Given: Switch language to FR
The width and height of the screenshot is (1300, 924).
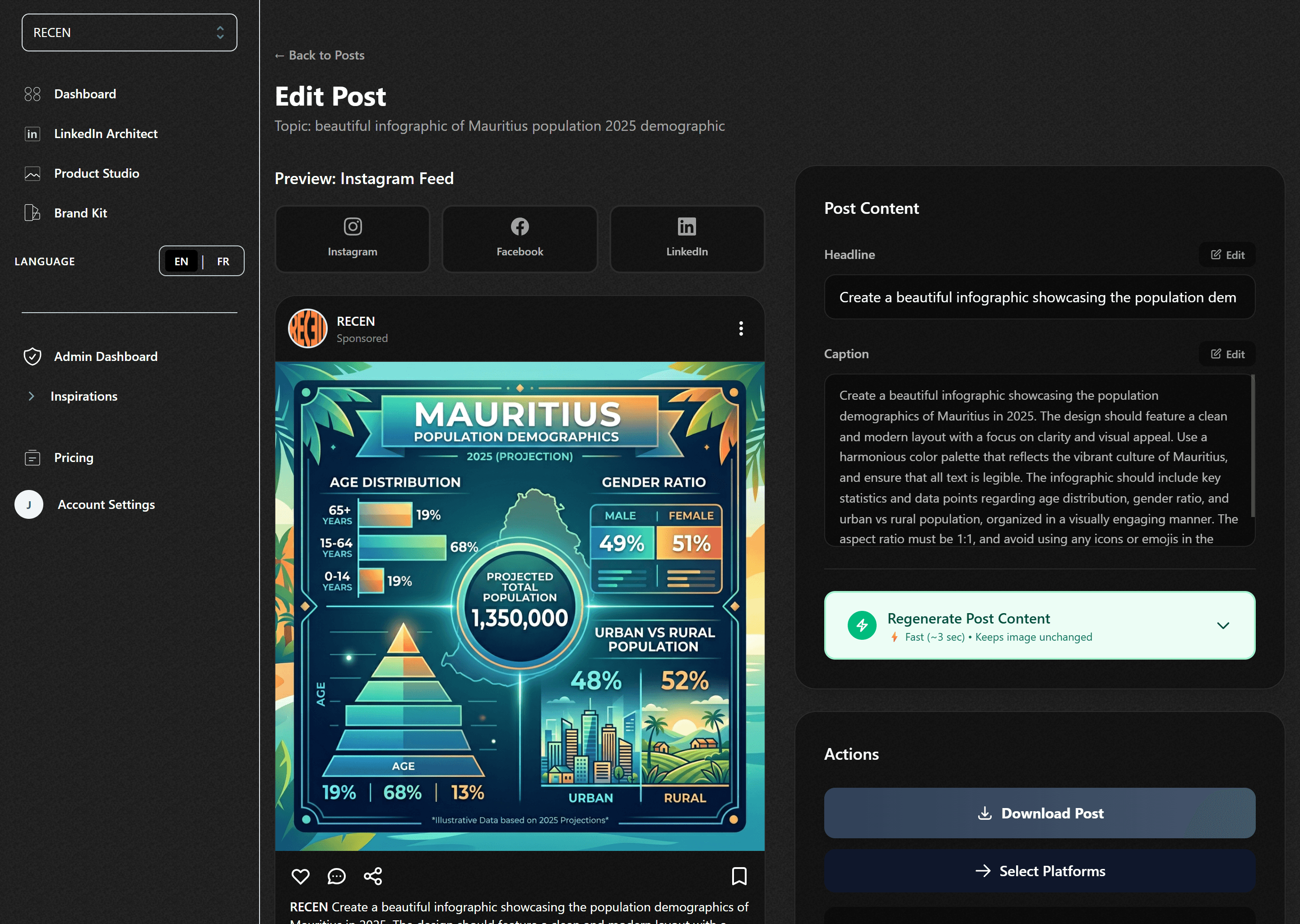Looking at the screenshot, I should click(223, 261).
